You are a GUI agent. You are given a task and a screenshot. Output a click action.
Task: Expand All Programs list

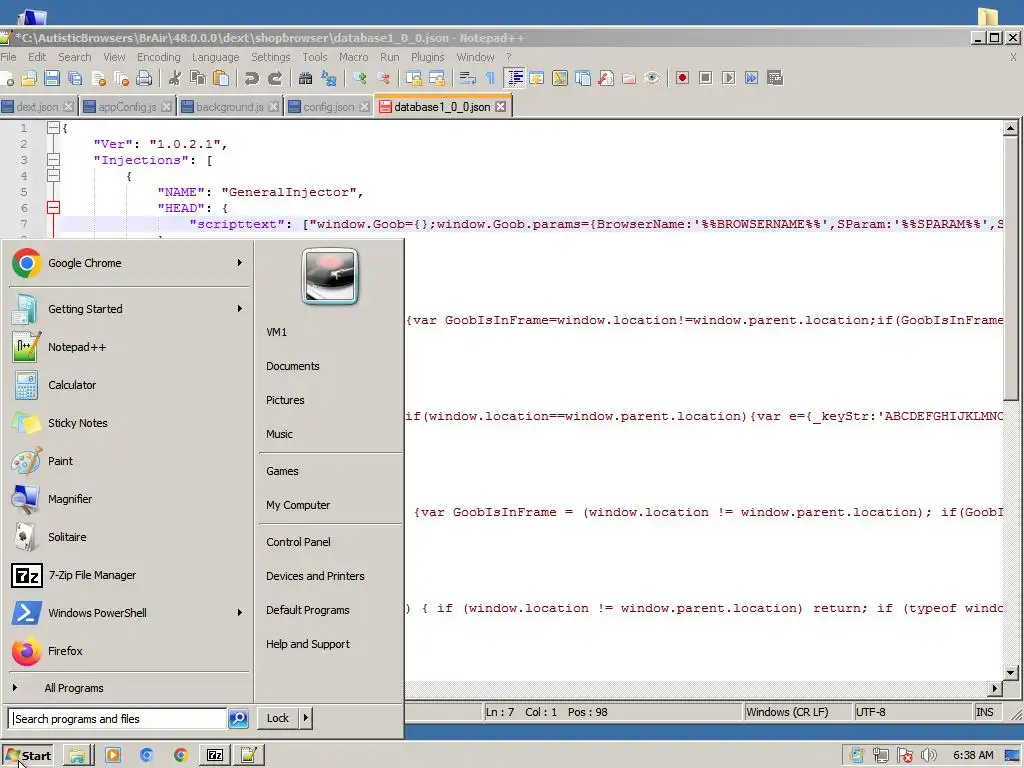pyautogui.click(x=74, y=688)
